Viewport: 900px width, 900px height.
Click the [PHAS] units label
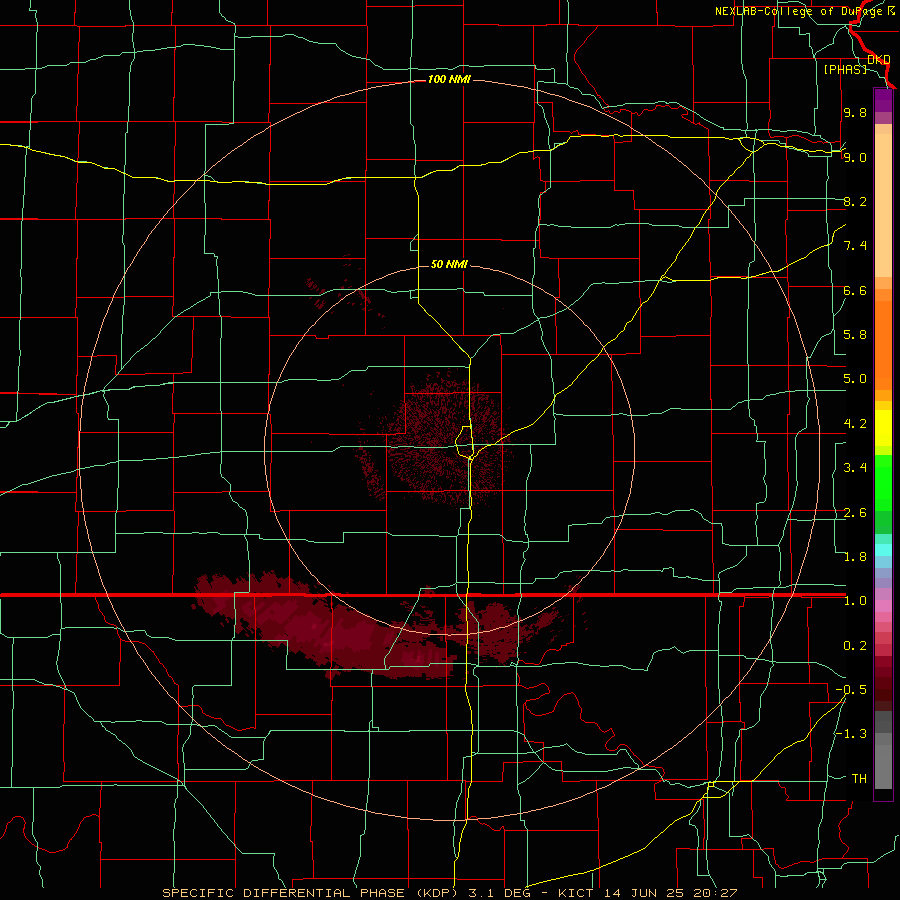point(845,70)
